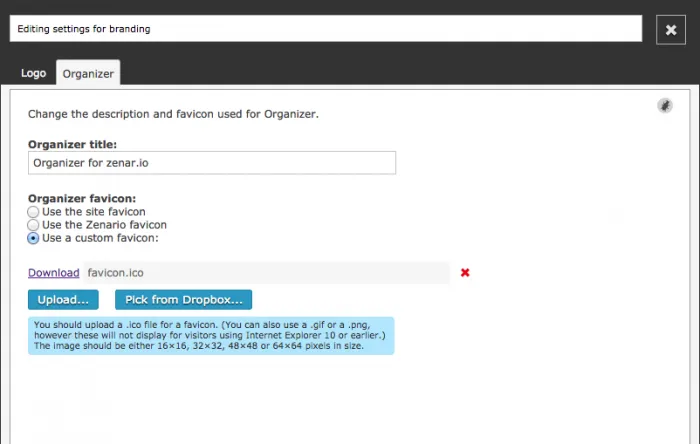The image size is (700, 444).
Task: Click the Pick from Dropbox... button
Action: point(183,300)
